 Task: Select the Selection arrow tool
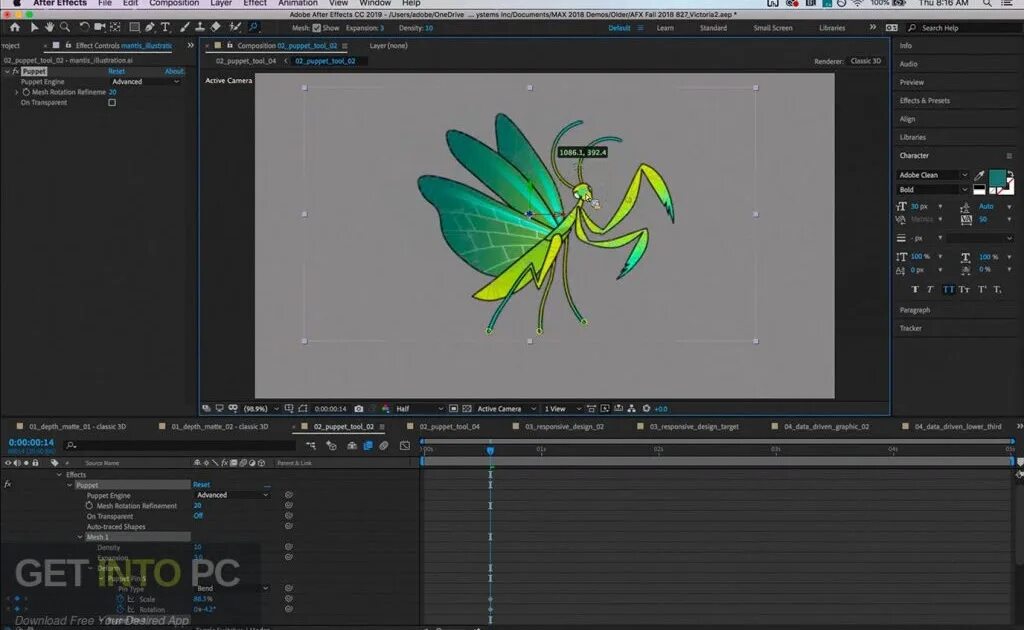[x=35, y=27]
